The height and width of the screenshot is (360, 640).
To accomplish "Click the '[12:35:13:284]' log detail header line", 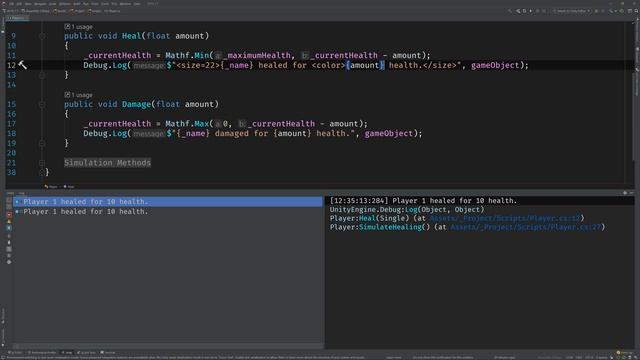I will [423, 201].
